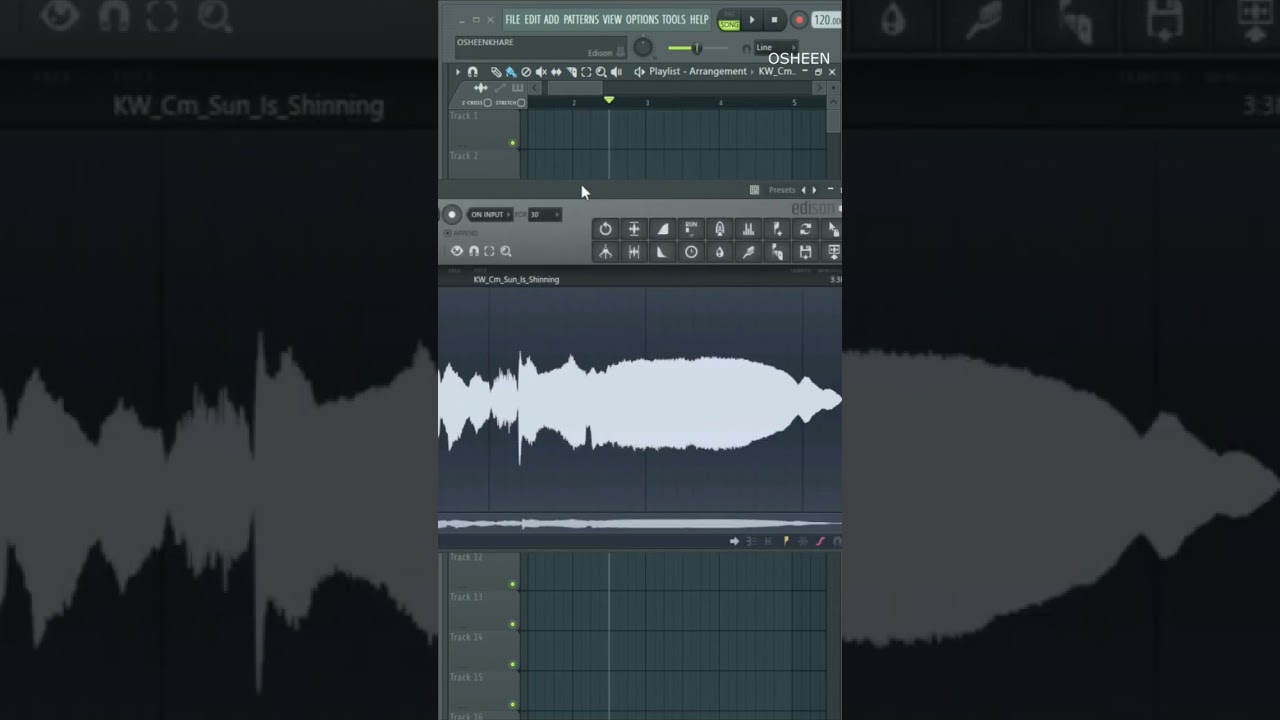Toggle the playlist snap magnet
The image size is (1280, 720).
[x=472, y=72]
